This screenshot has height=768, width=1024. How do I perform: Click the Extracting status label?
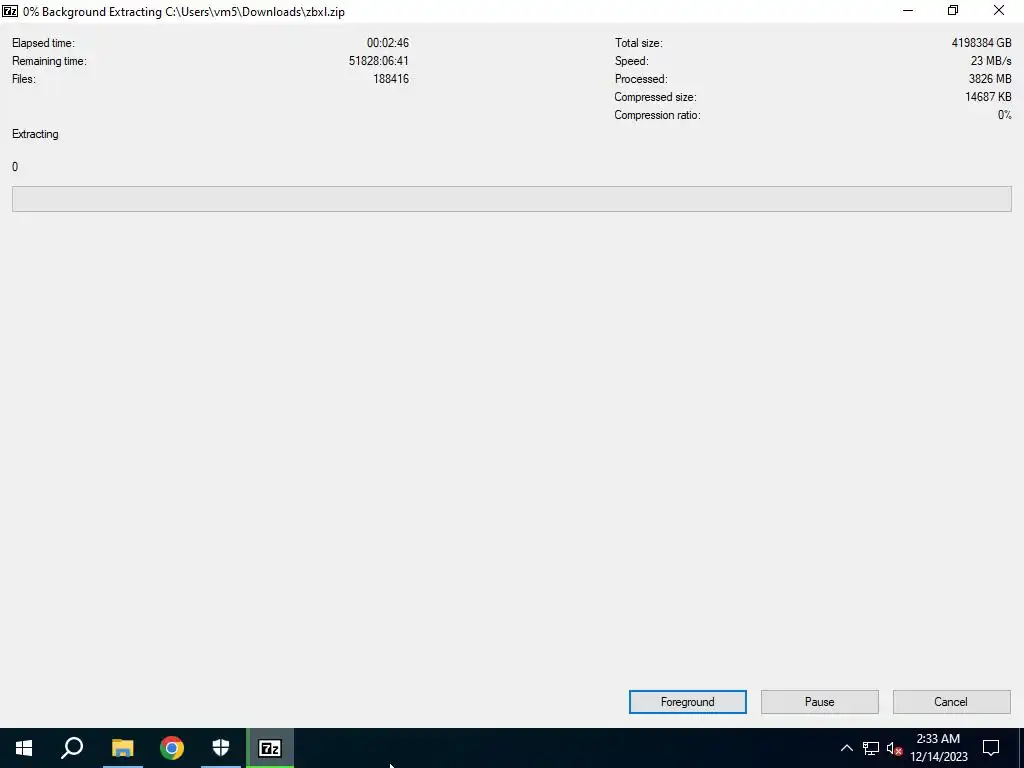[x=35, y=134]
